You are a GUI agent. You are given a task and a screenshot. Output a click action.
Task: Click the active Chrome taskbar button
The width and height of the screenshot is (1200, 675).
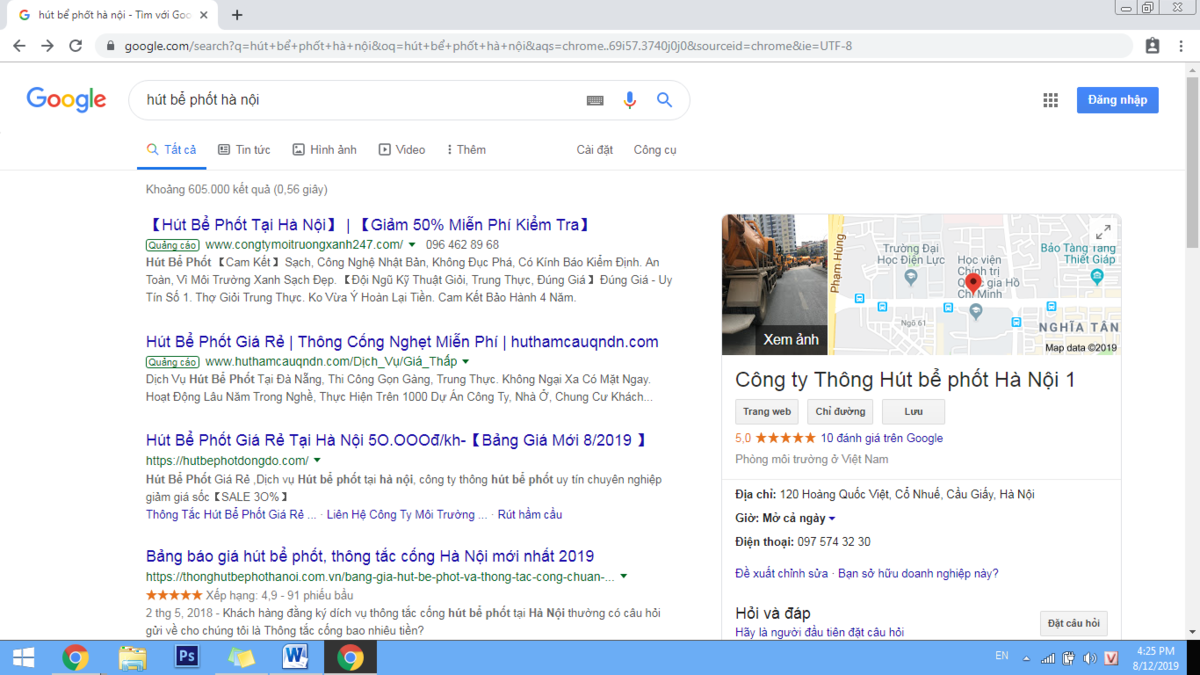tap(350, 657)
